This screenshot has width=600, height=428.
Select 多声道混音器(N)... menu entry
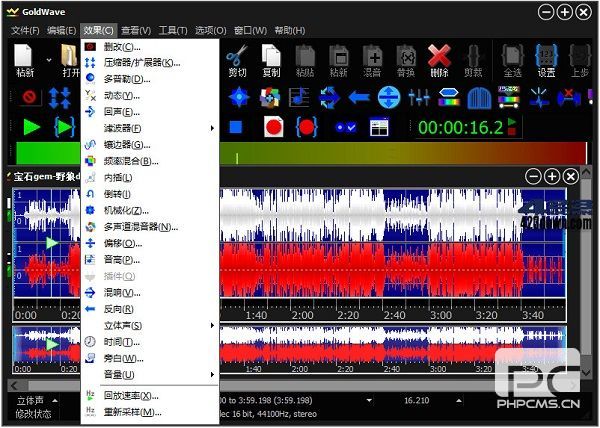coord(150,227)
